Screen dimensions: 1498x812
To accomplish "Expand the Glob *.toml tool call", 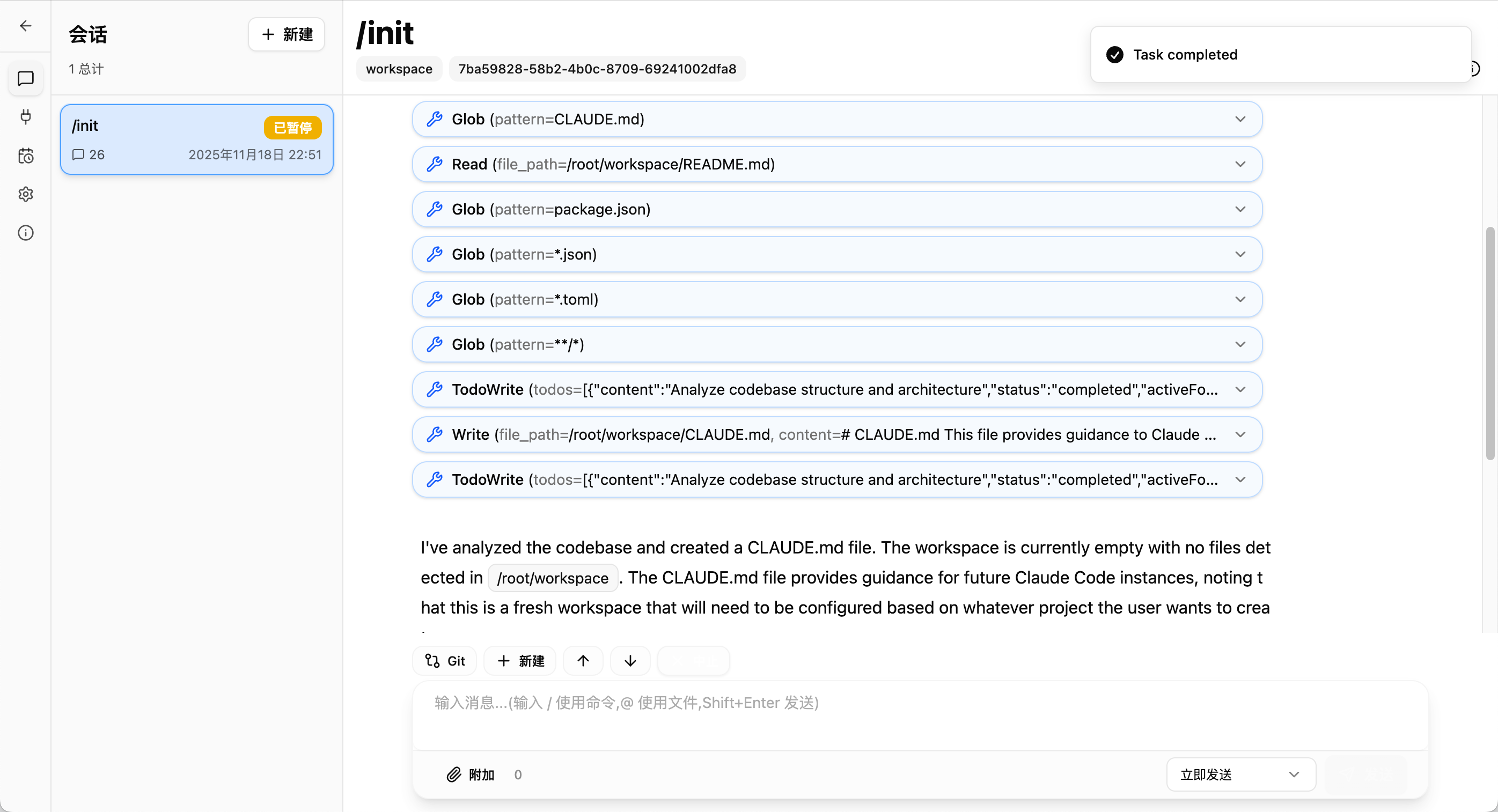I will [x=837, y=299].
